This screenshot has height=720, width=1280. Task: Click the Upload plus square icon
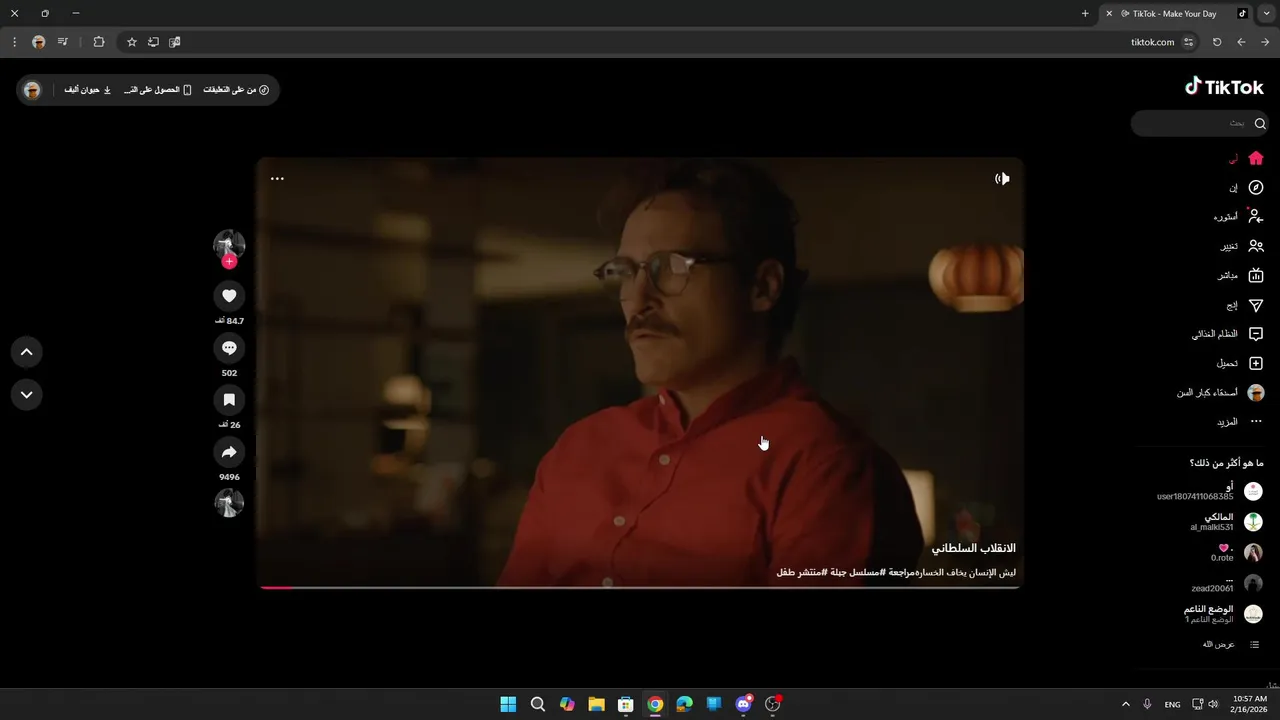coord(1256,363)
